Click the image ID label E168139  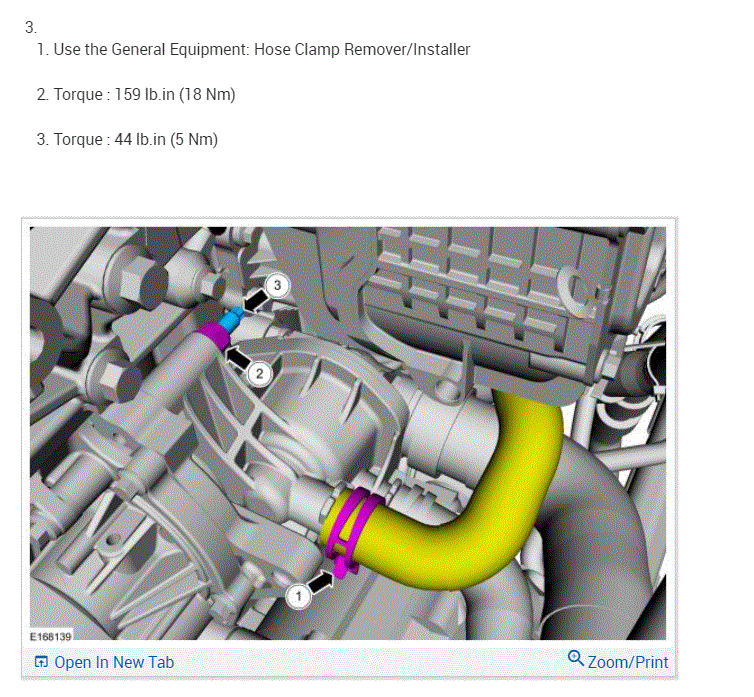(x=50, y=636)
